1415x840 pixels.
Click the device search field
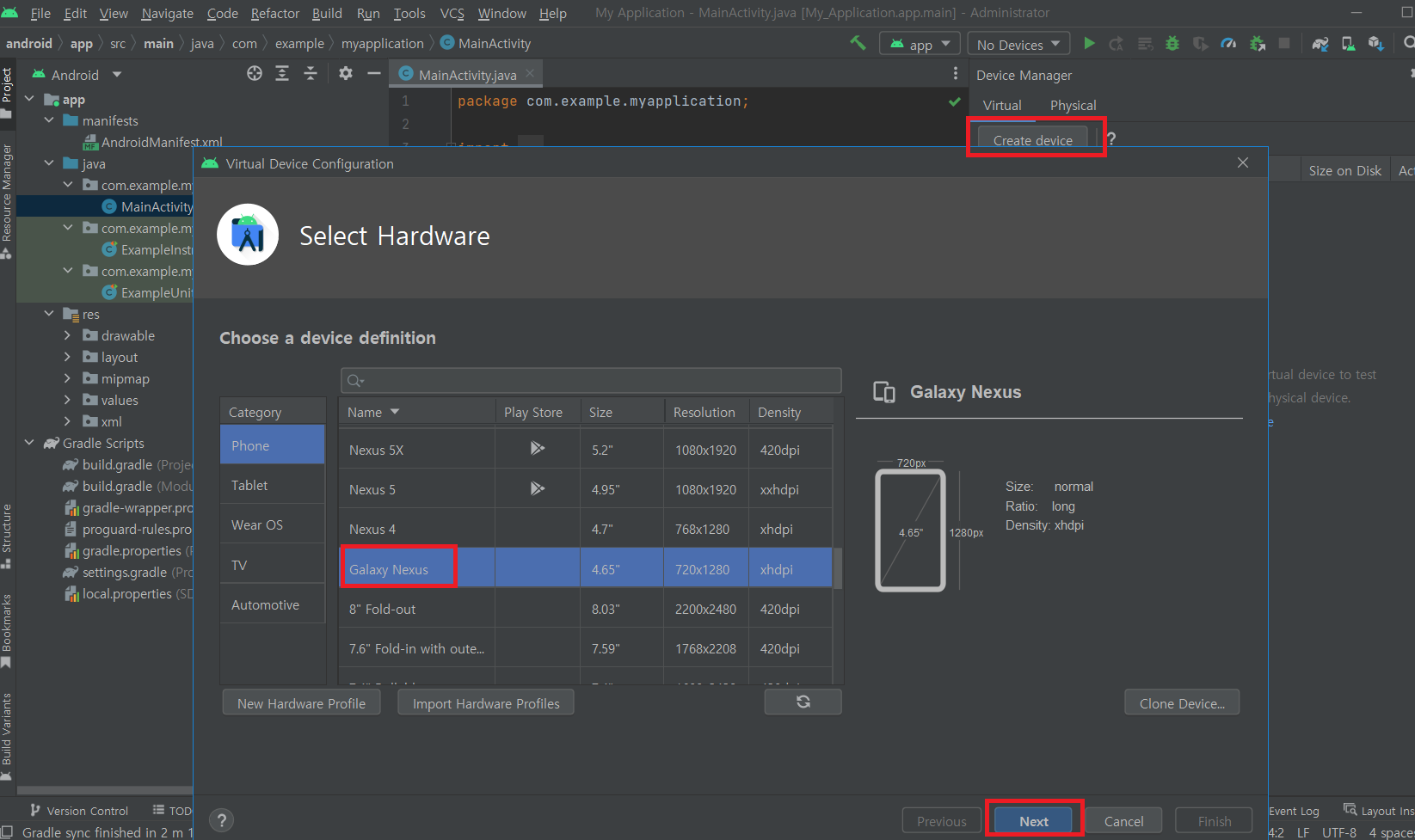point(591,380)
